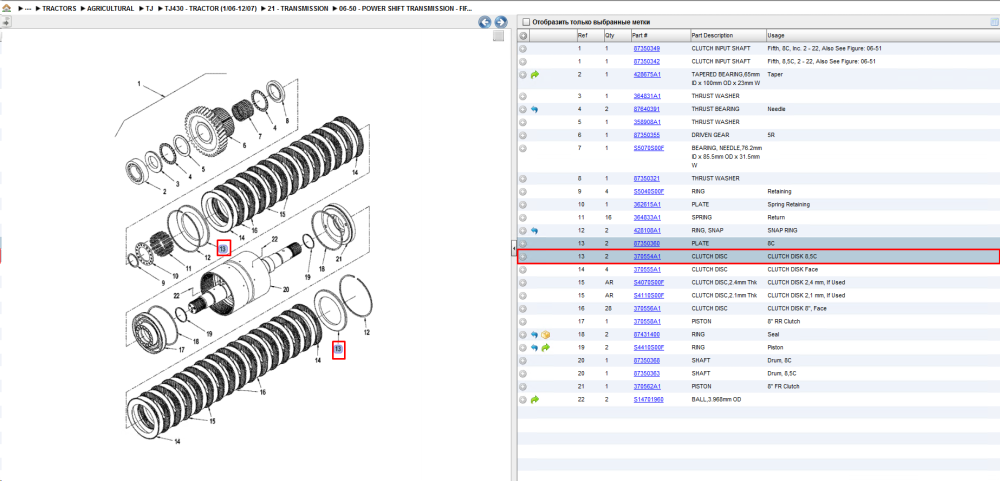Open part number link 379554A1
1000x481 pixels.
coord(647,256)
